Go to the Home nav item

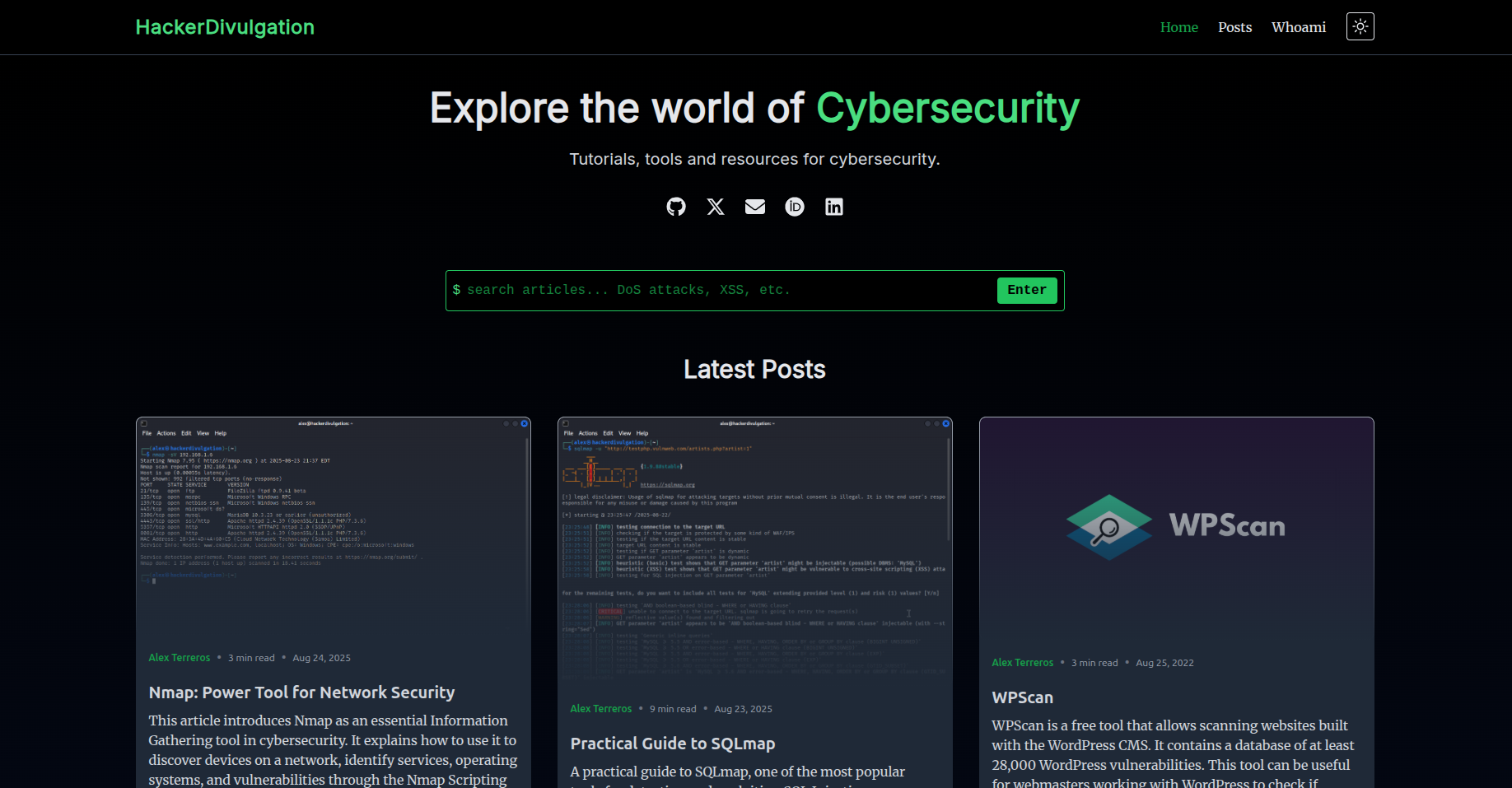1178,27
